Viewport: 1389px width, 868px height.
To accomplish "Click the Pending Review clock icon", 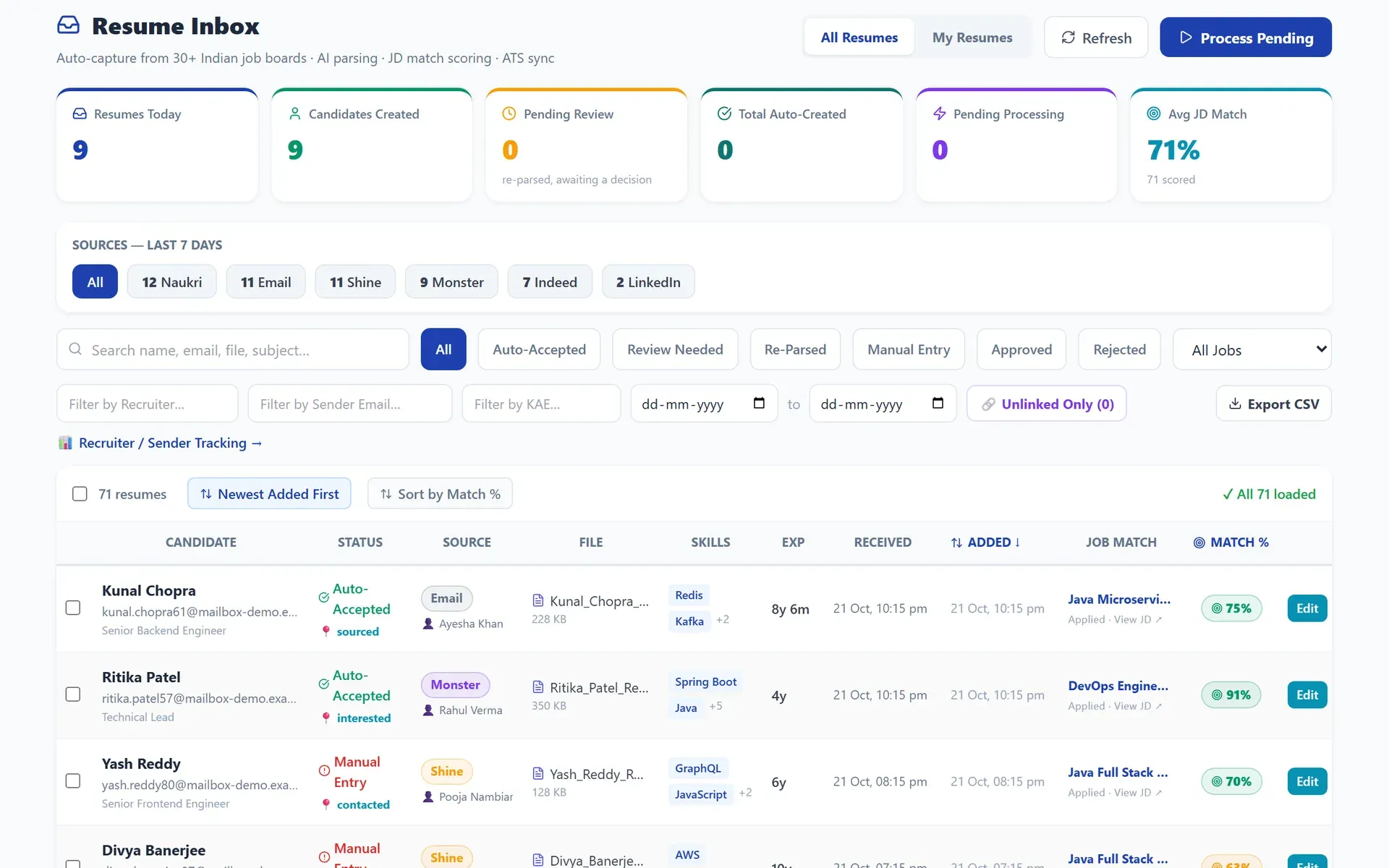I will point(509,114).
